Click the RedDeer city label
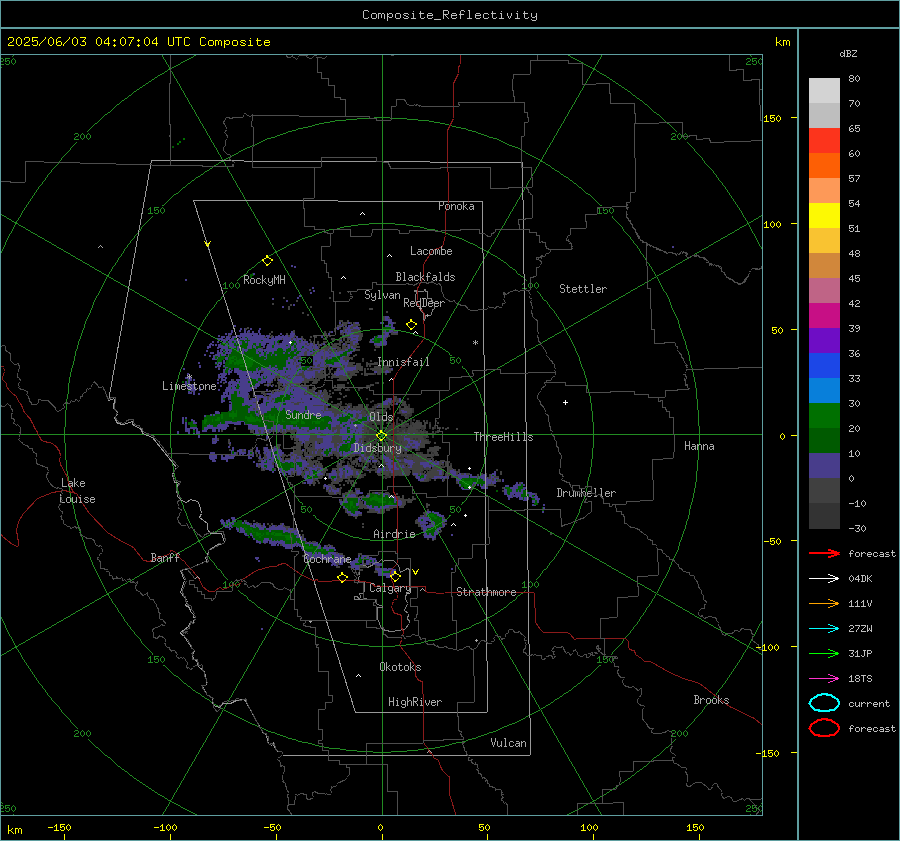The width and height of the screenshot is (900, 841). 424,303
